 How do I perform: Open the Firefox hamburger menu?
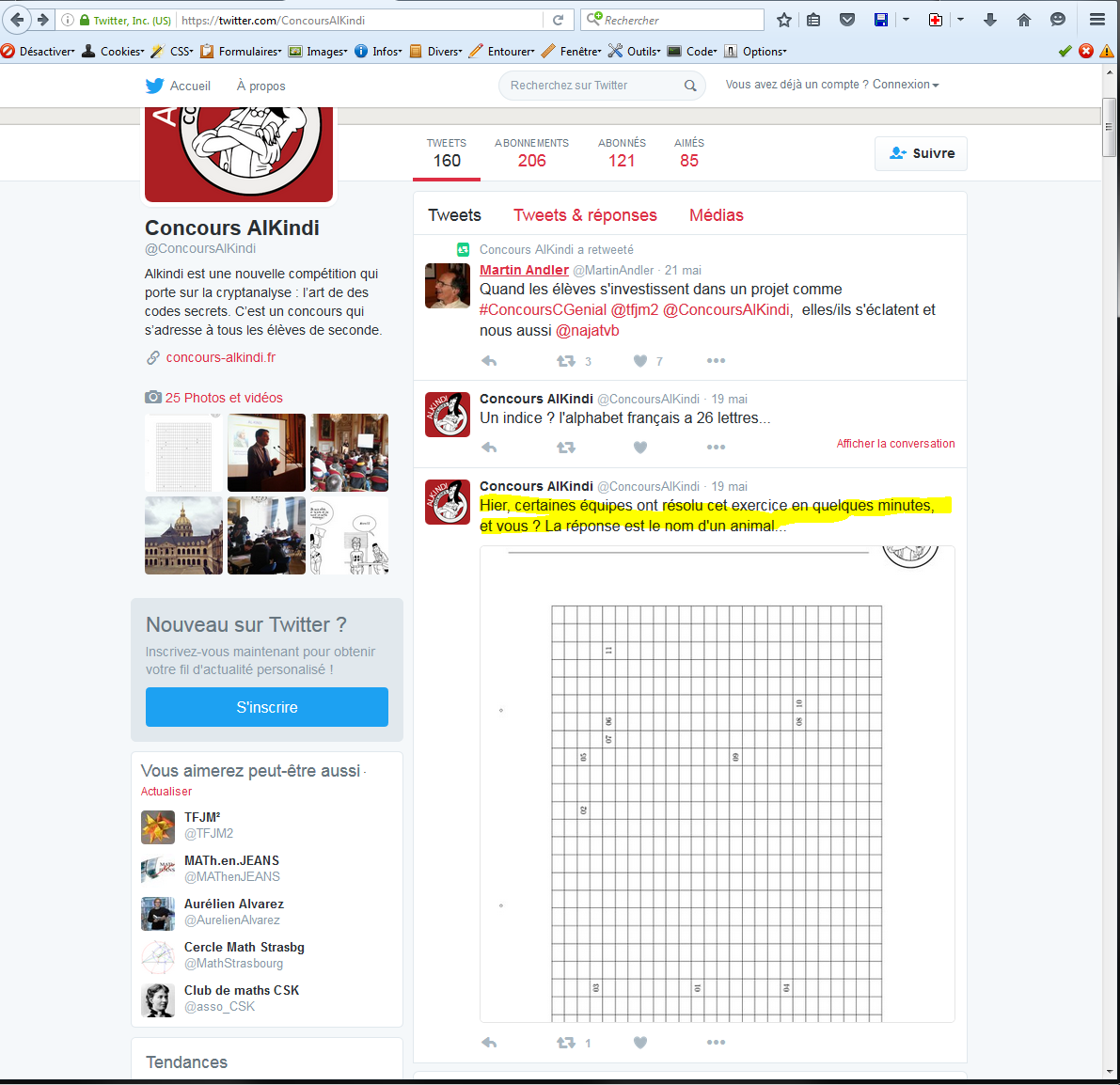[x=1097, y=20]
